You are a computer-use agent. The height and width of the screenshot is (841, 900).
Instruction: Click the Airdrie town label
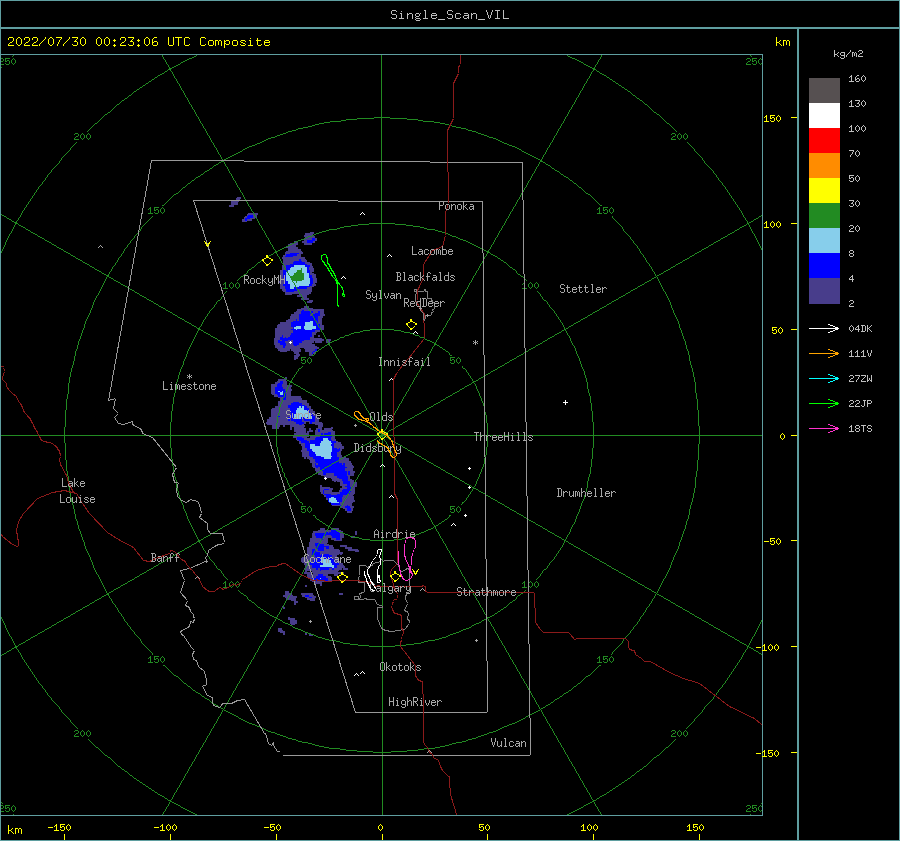(394, 534)
